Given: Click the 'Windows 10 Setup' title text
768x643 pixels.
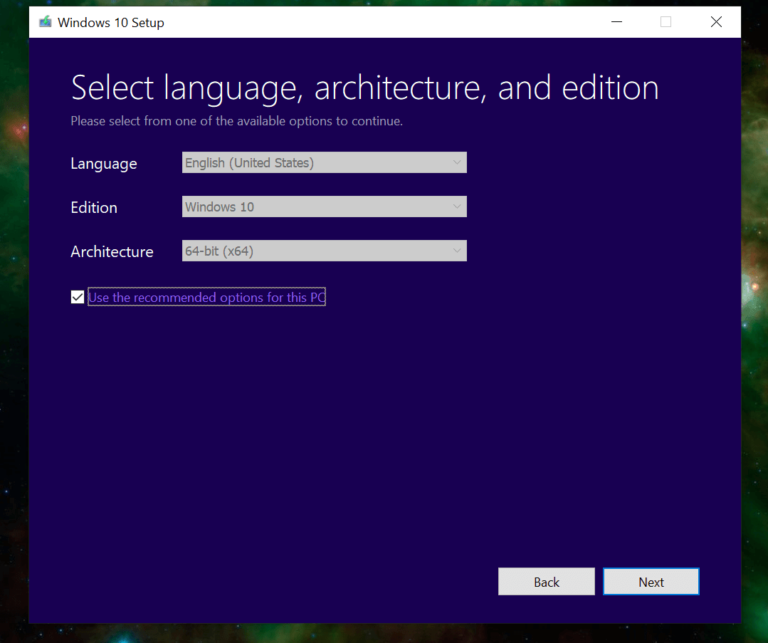Looking at the screenshot, I should click(x=111, y=23).
